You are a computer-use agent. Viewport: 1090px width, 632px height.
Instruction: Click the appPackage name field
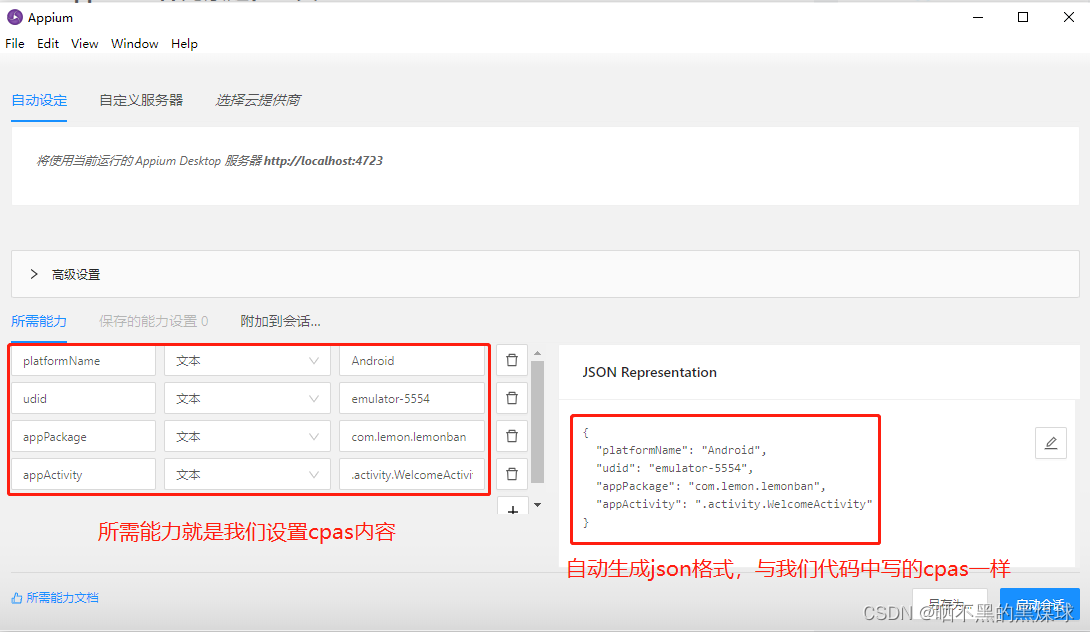pos(83,437)
